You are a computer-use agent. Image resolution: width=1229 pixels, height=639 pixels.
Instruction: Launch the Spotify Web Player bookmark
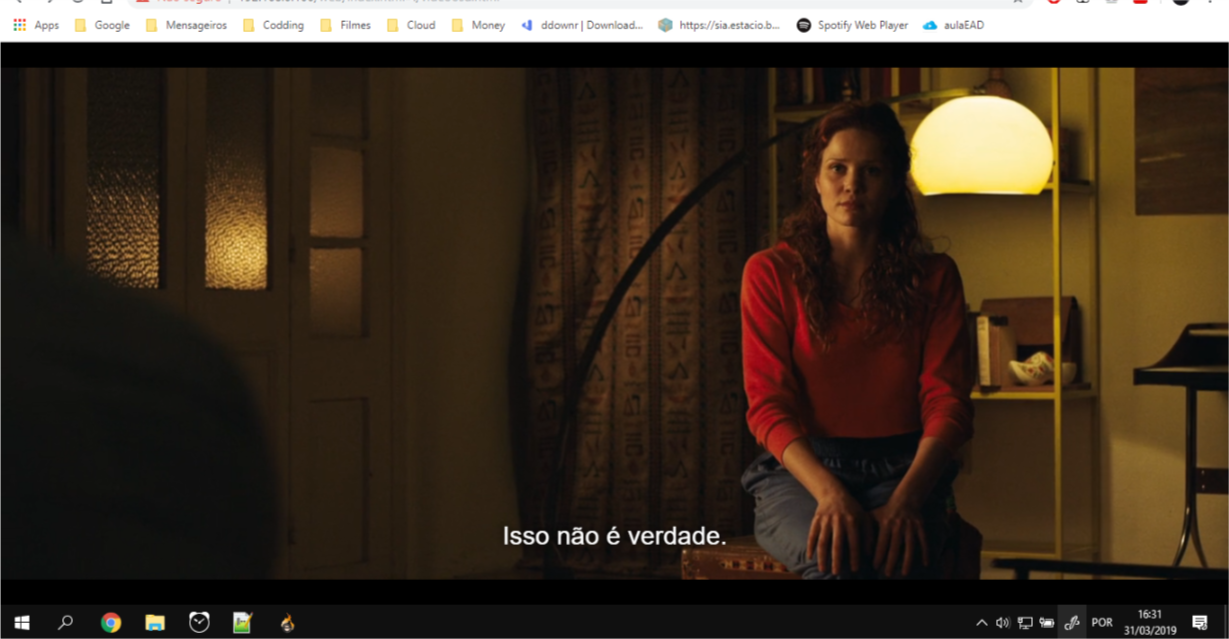852,25
